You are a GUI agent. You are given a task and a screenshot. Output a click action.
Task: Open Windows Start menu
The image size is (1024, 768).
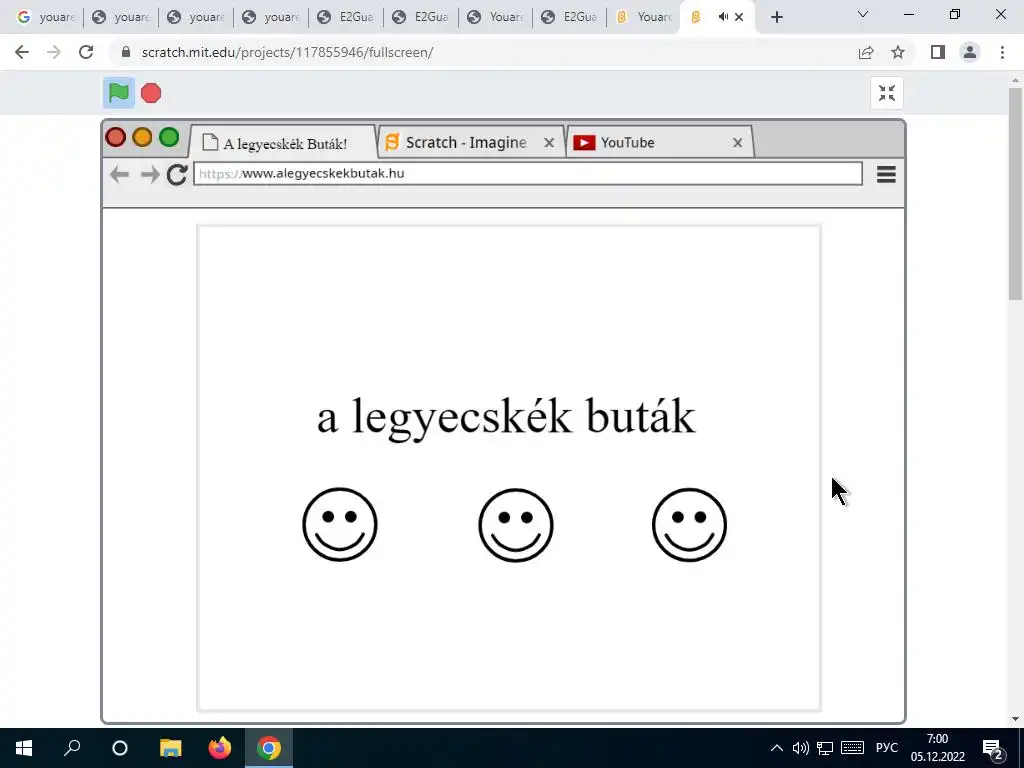coord(24,748)
